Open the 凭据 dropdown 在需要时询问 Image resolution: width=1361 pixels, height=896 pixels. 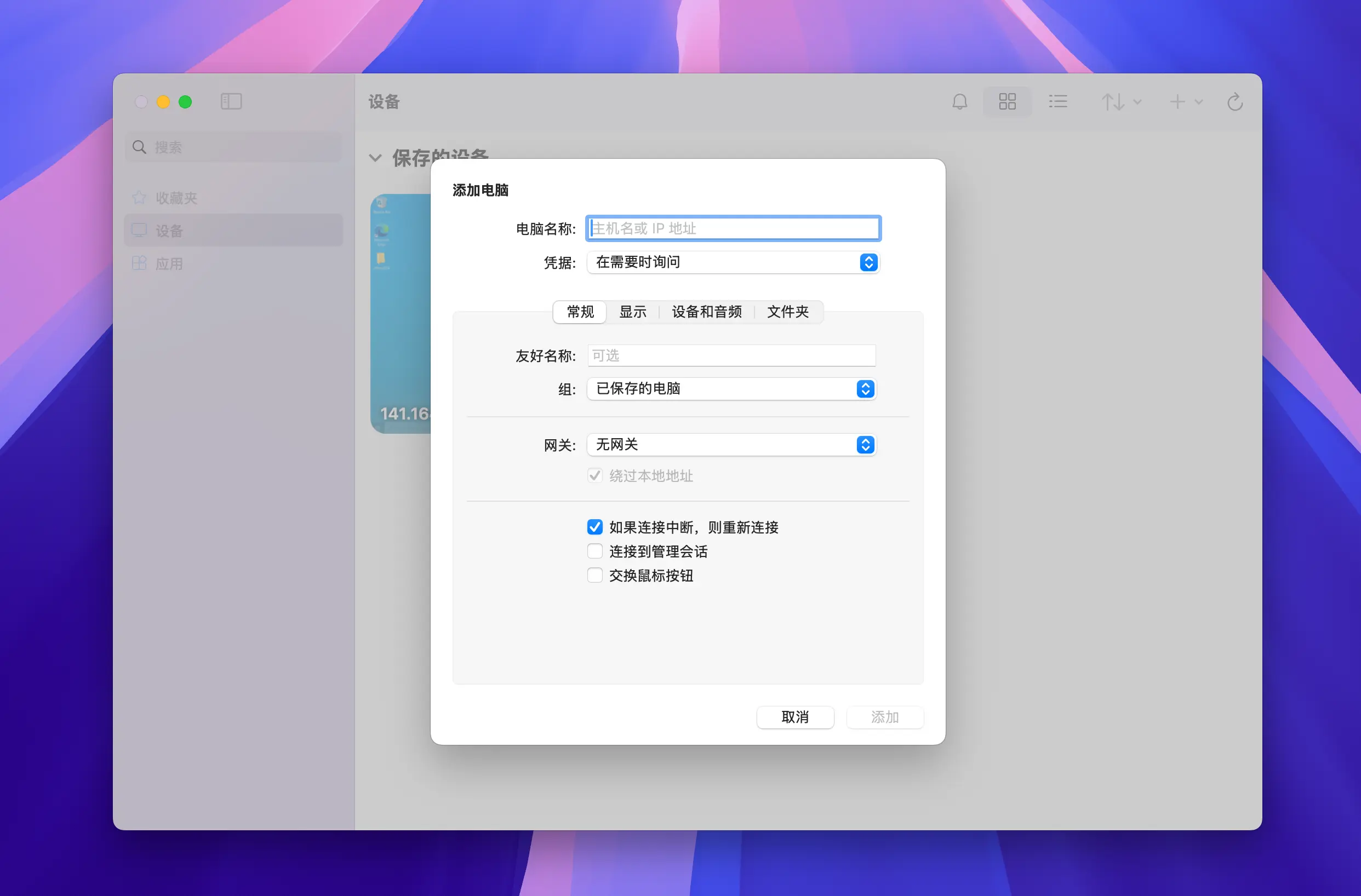(733, 262)
